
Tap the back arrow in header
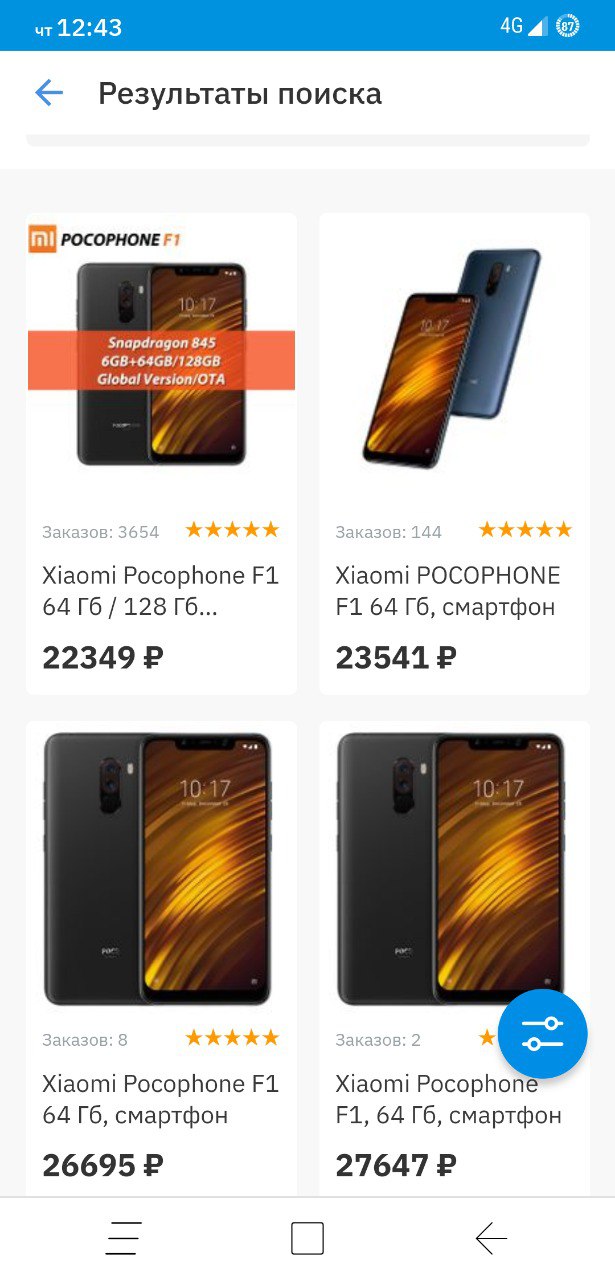click(49, 94)
